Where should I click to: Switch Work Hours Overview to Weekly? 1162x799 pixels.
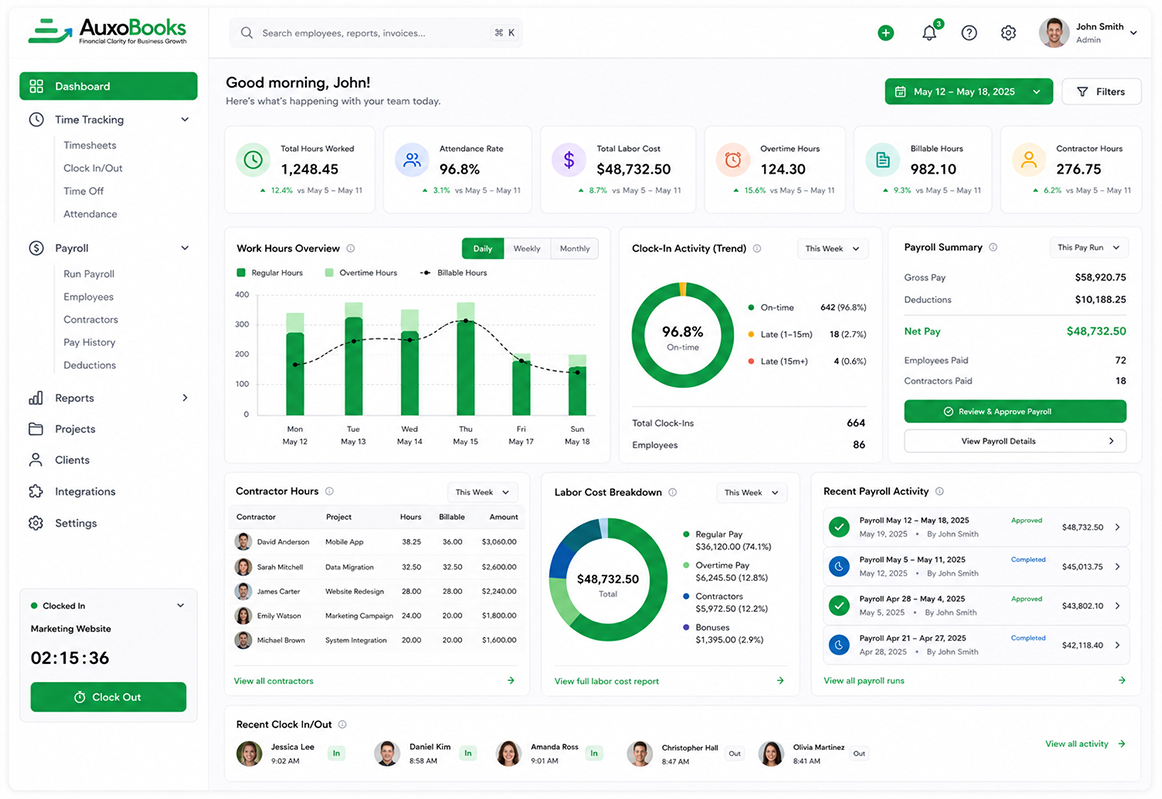click(527, 248)
